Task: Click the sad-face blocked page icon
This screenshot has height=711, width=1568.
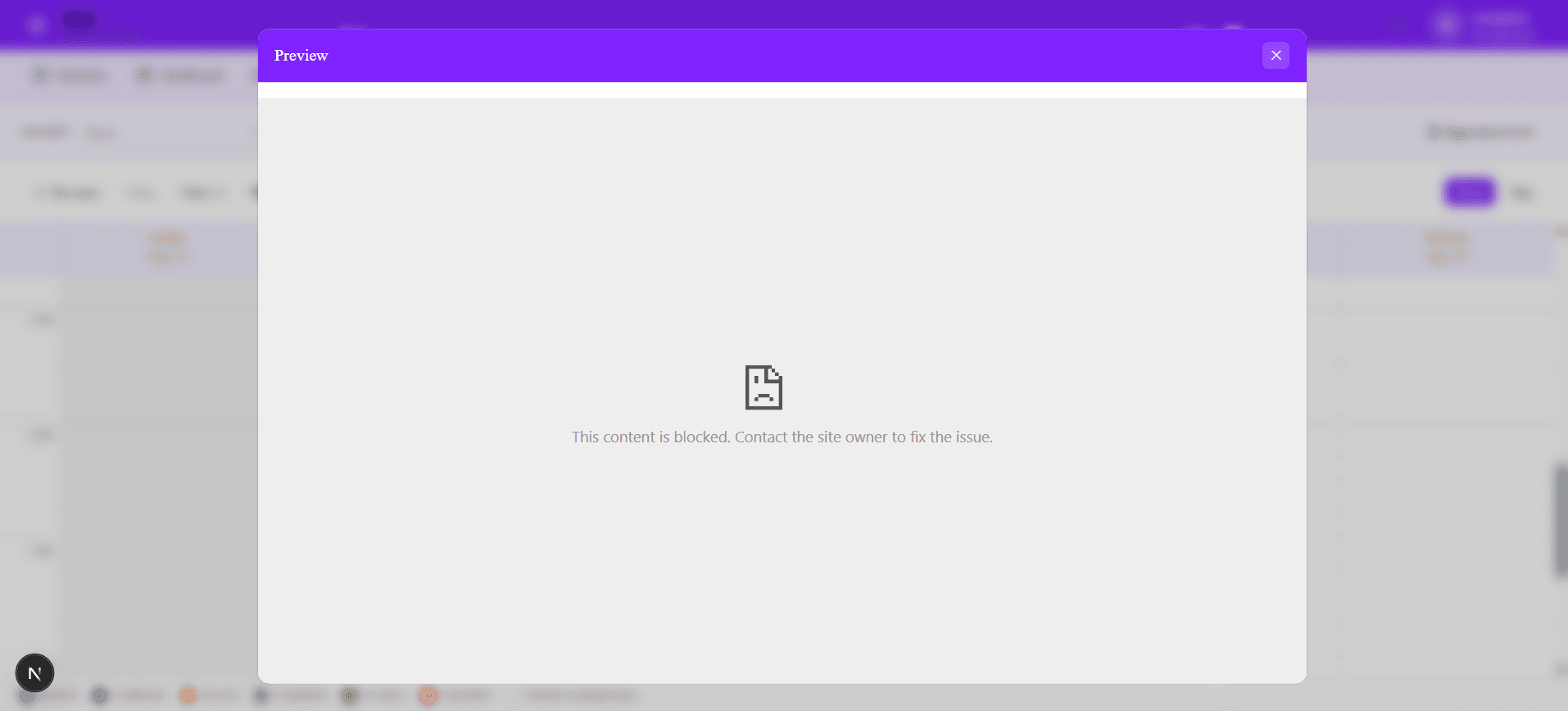Action: click(764, 387)
